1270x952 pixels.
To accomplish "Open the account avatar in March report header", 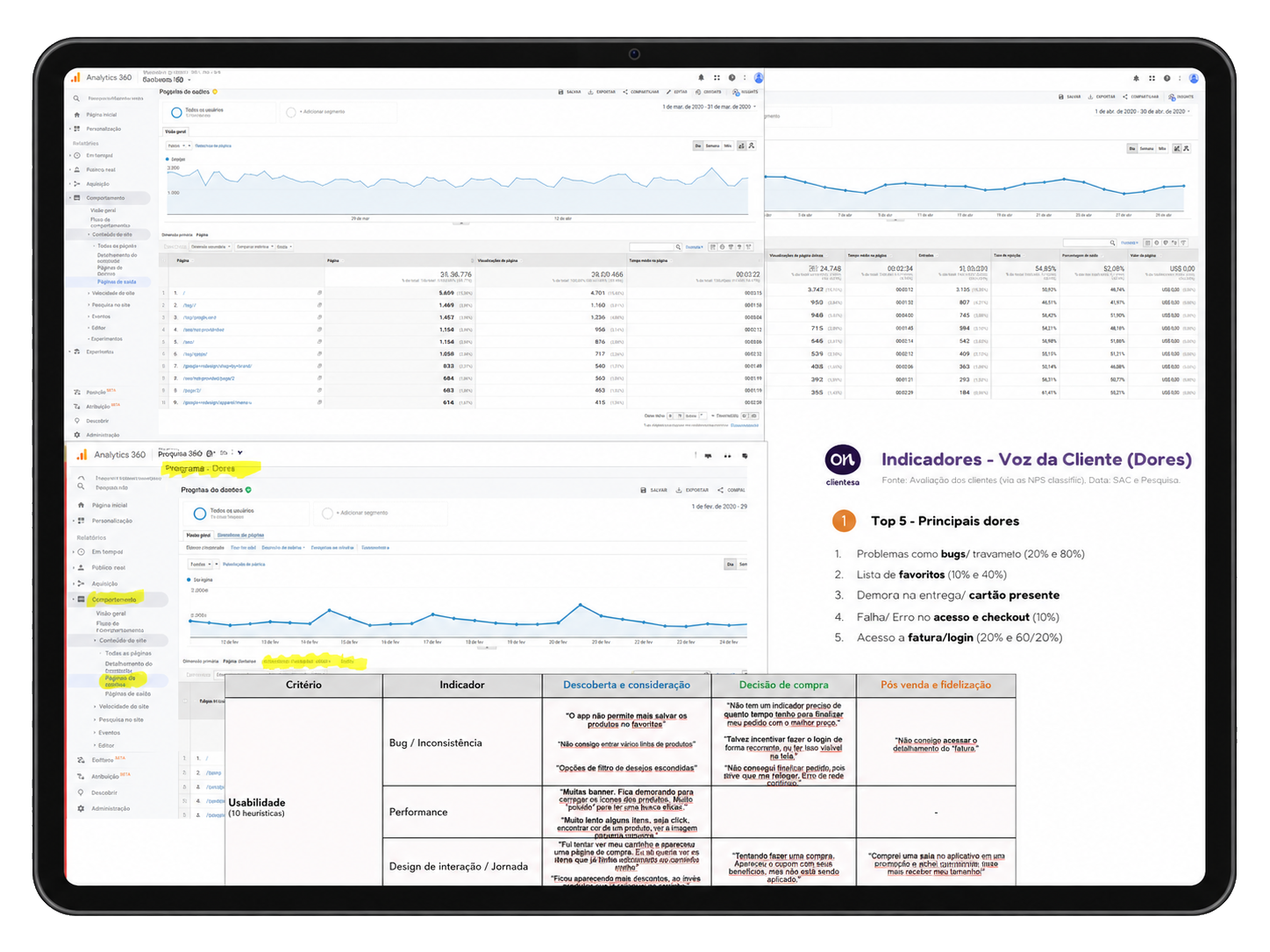I will point(759,77).
